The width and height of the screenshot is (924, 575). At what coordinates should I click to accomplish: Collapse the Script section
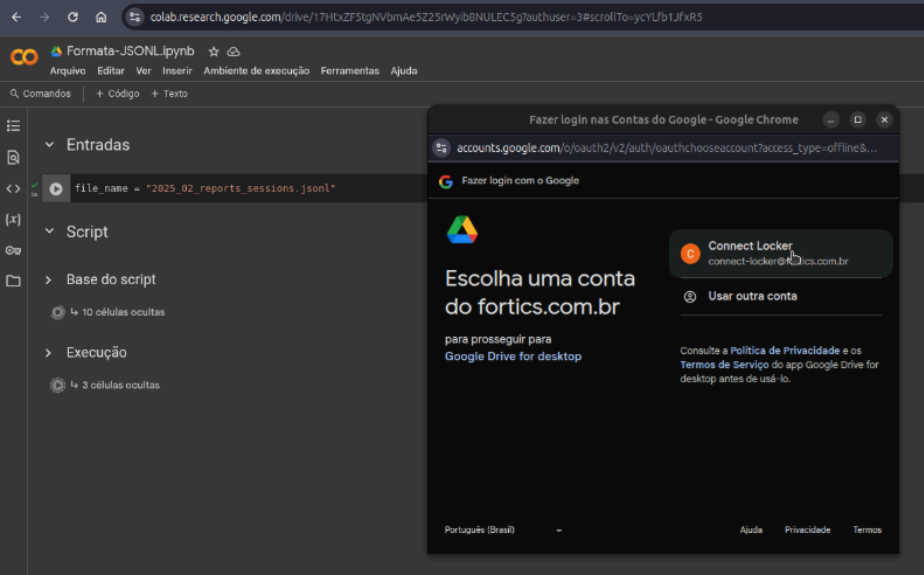pos(50,232)
